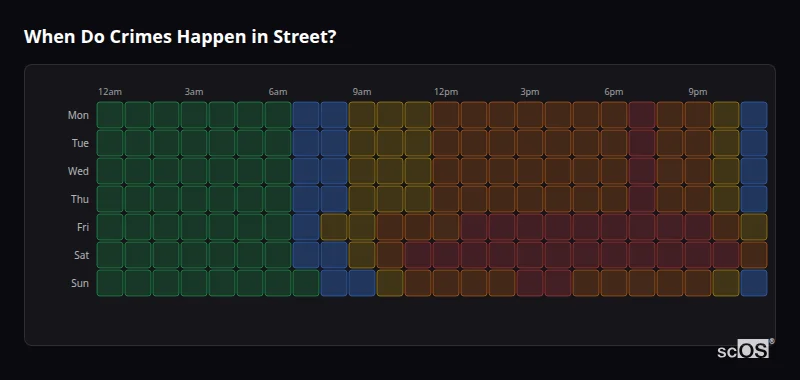The height and width of the screenshot is (380, 800).
Task: Select the Thursday 6pm orange cell
Action: pos(614,199)
